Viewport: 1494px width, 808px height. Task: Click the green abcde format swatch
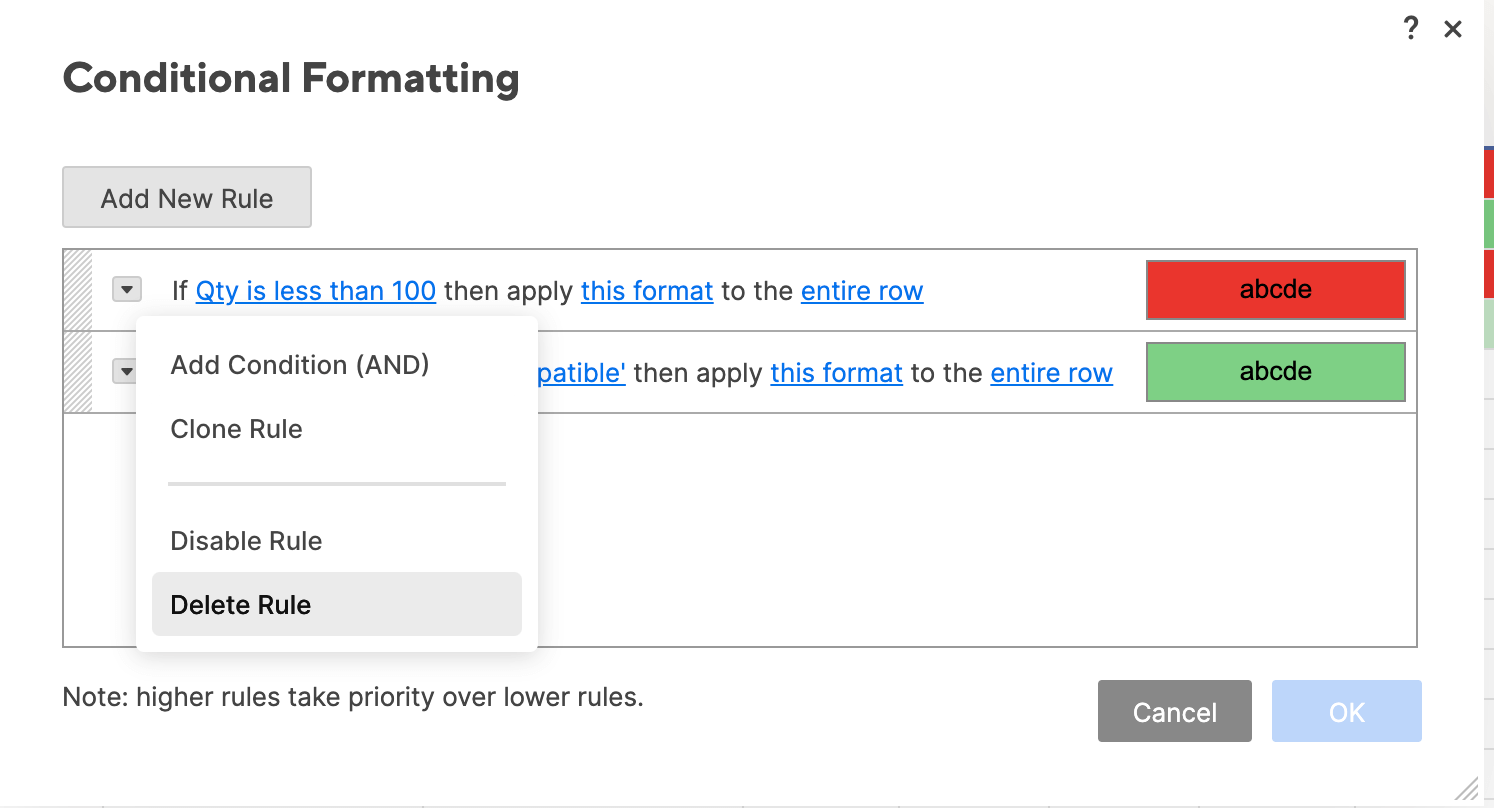tap(1275, 372)
